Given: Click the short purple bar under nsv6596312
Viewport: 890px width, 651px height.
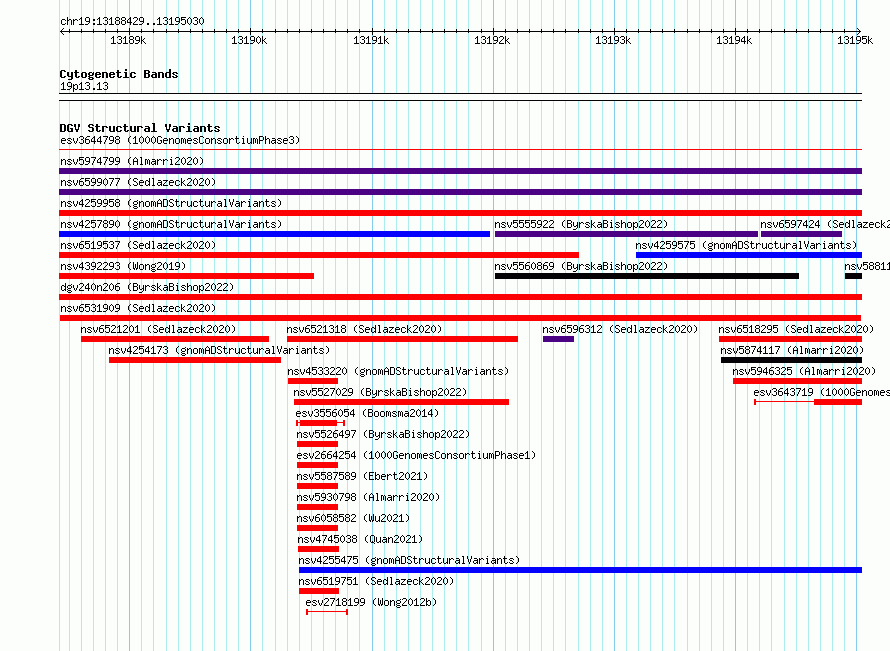Looking at the screenshot, I should pos(558,339).
